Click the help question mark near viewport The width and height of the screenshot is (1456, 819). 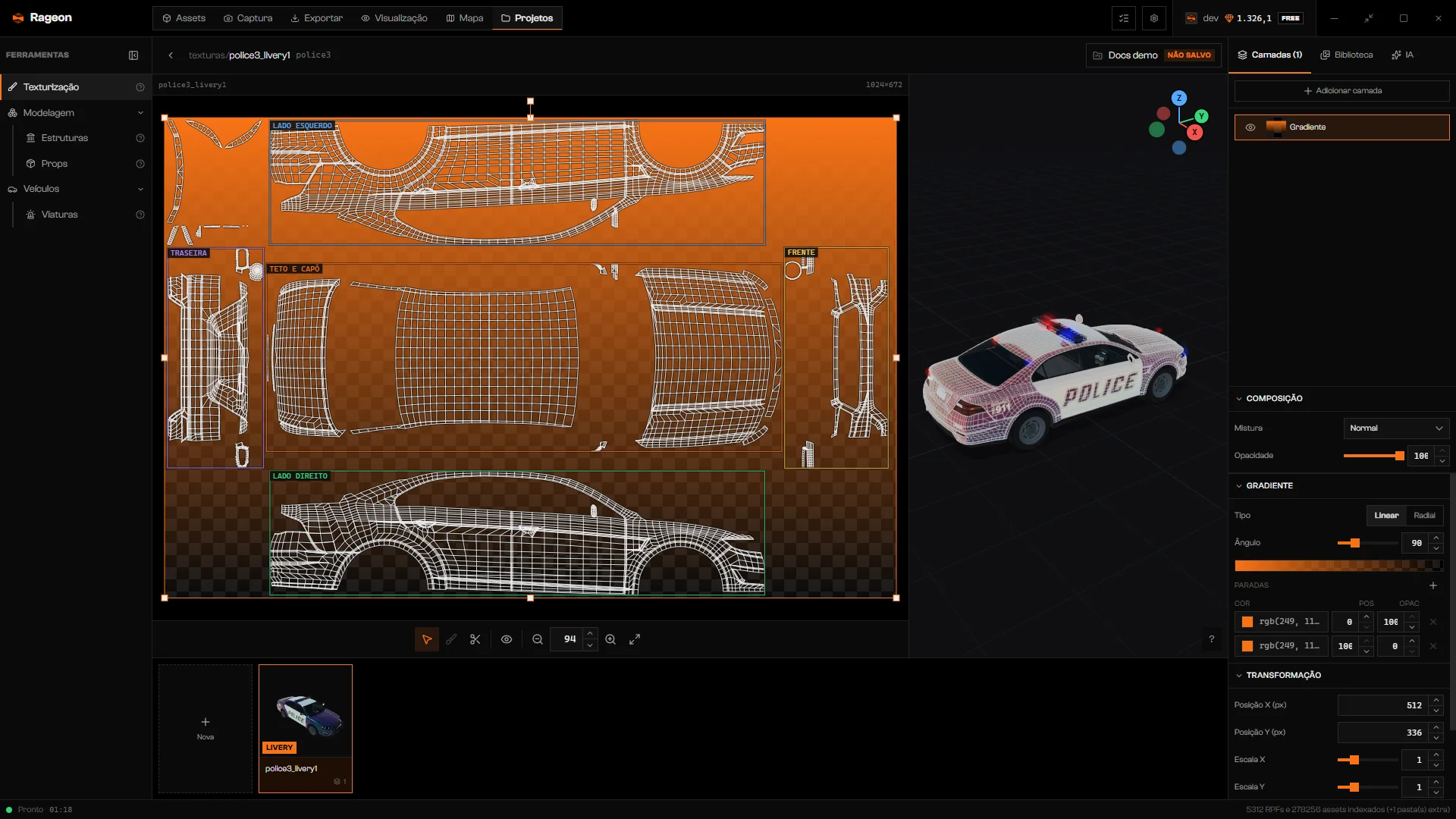point(1212,639)
